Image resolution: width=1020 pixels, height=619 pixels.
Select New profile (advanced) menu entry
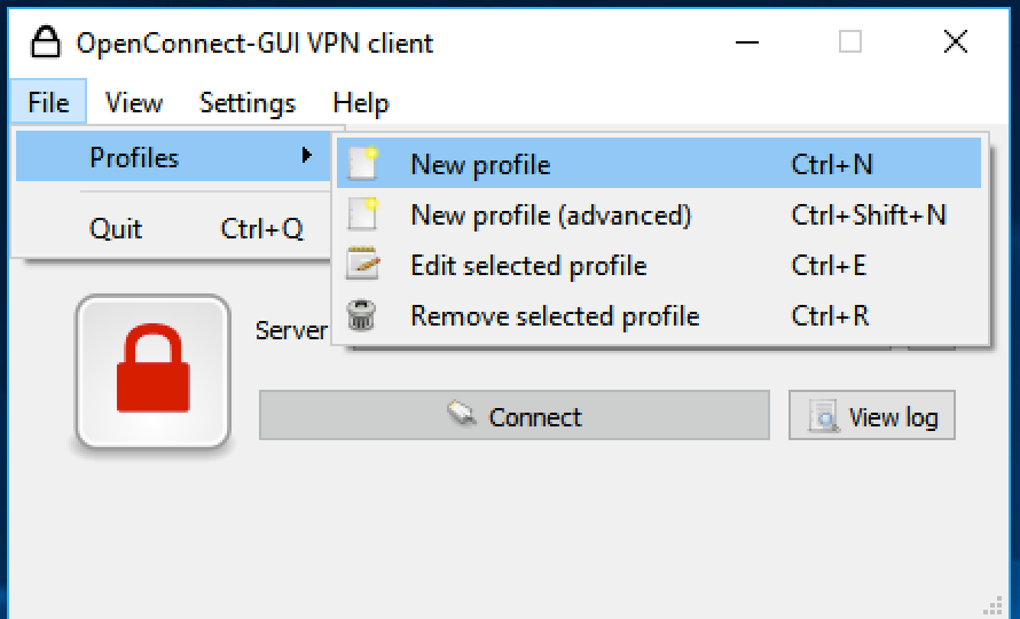550,214
